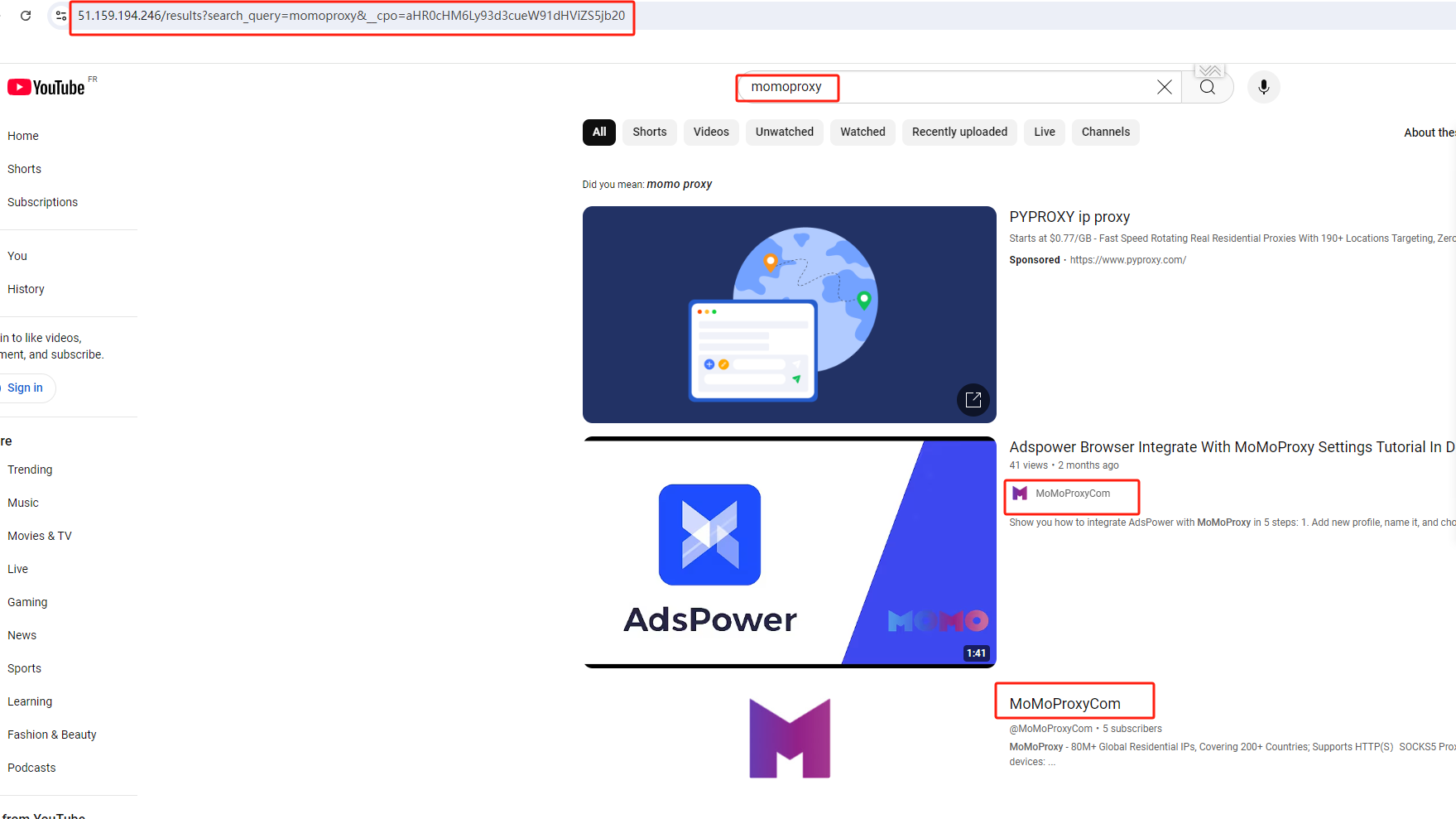Open the AdsPower video thumbnail
Image resolution: width=1456 pixels, height=819 pixels.
click(789, 552)
